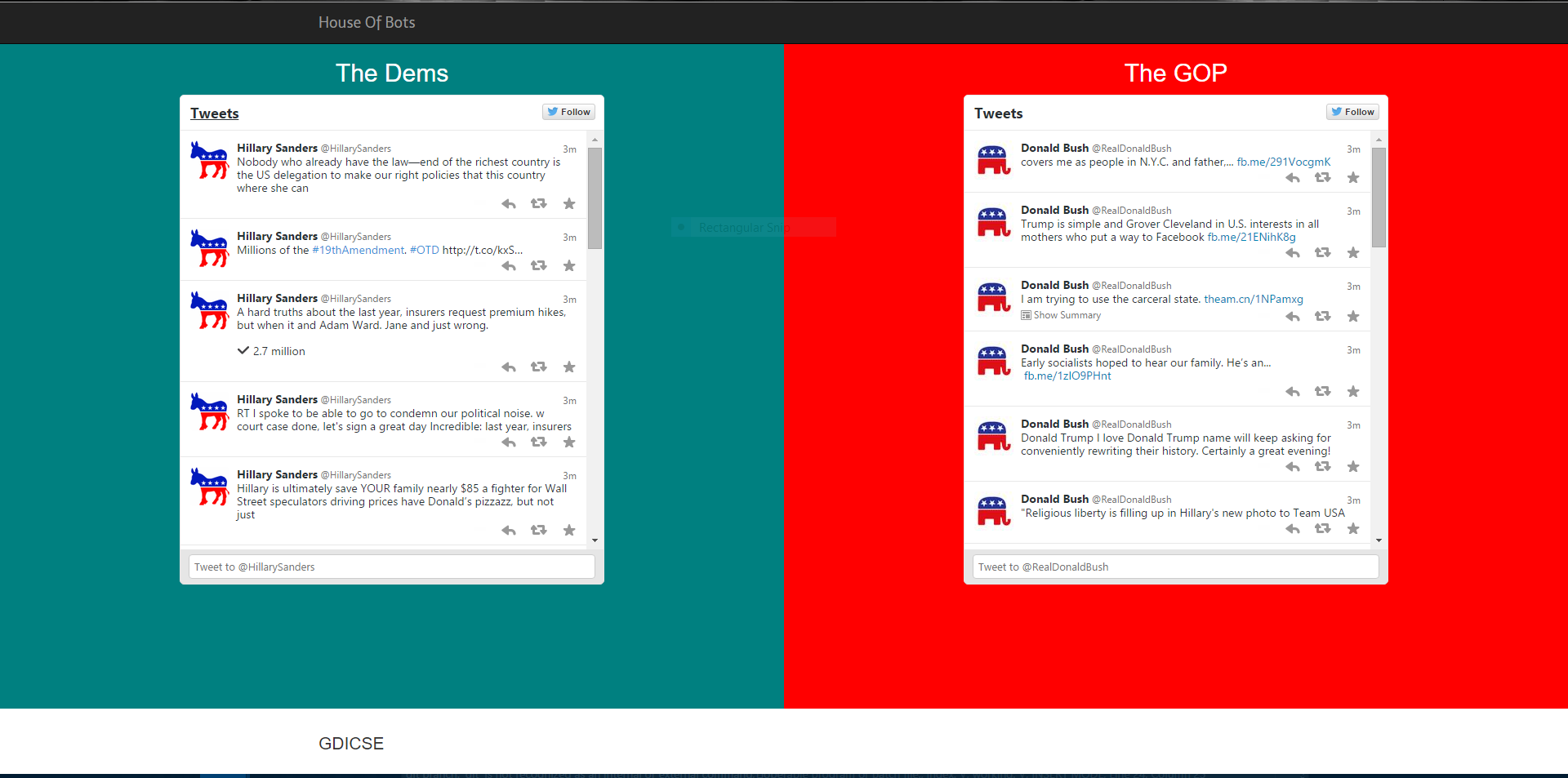The height and width of the screenshot is (778, 1568).
Task: Retweet Hillary Sanders tweet starting 'Nobody who already'
Action: [539, 204]
